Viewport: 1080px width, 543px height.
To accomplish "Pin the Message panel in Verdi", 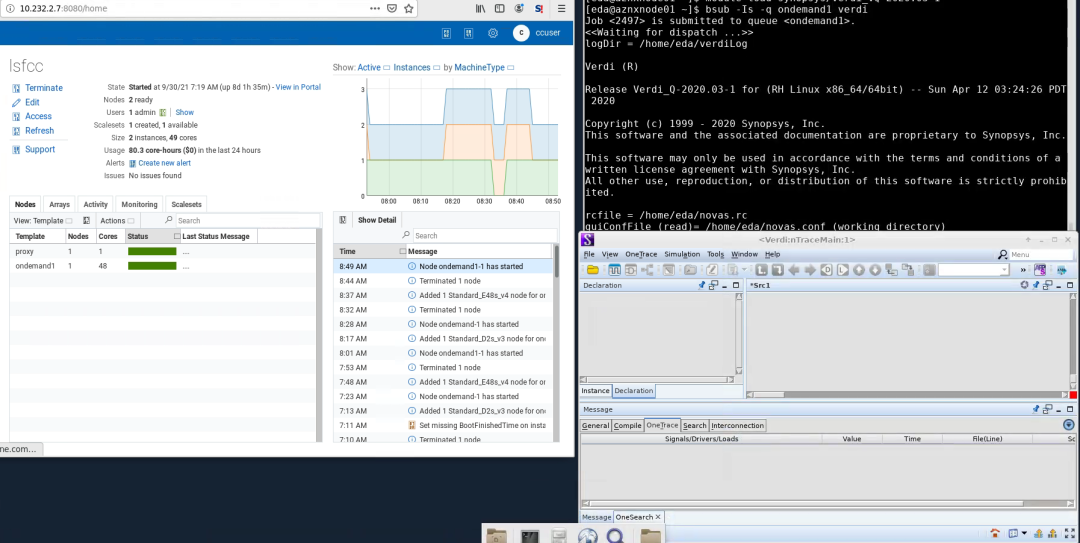I will 1035,409.
